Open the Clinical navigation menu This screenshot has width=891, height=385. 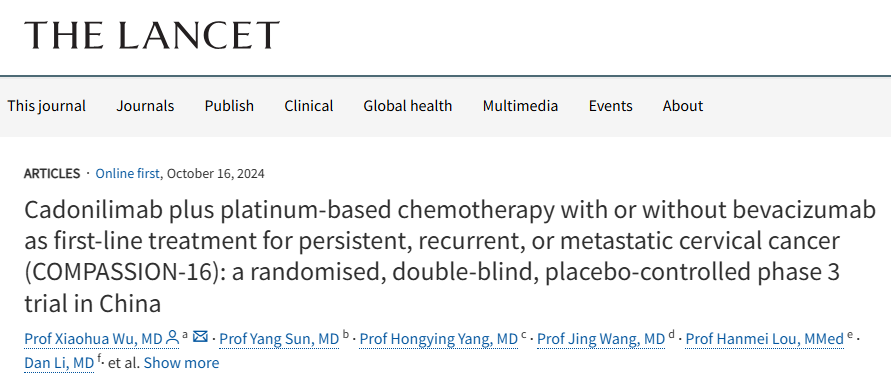coord(309,106)
